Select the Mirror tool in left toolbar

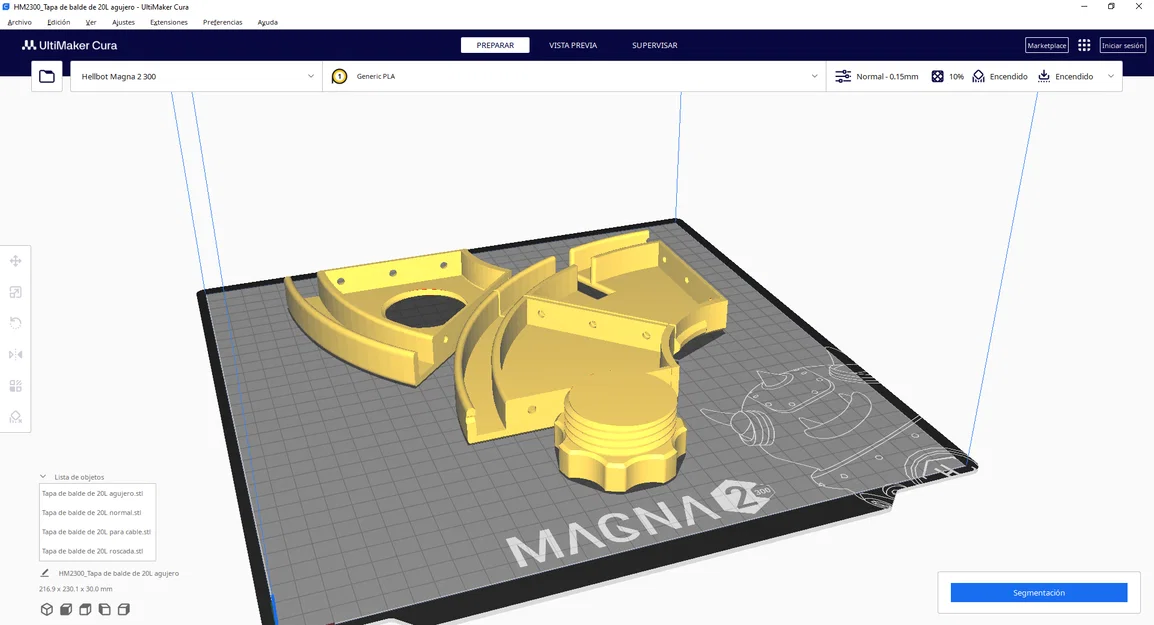pos(15,355)
